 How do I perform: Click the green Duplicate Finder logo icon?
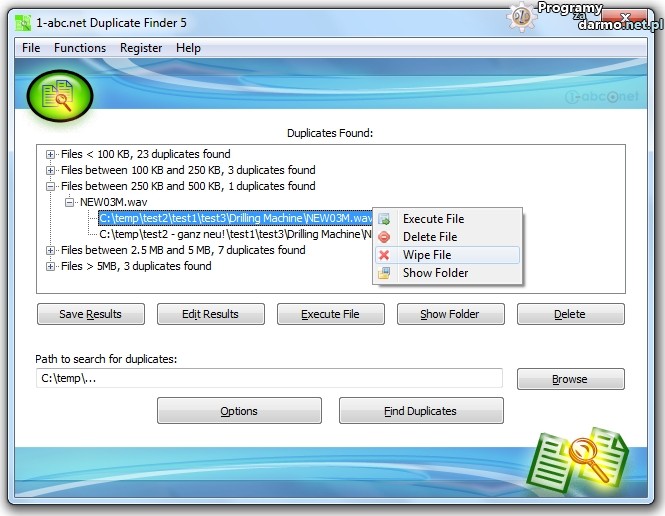click(60, 95)
